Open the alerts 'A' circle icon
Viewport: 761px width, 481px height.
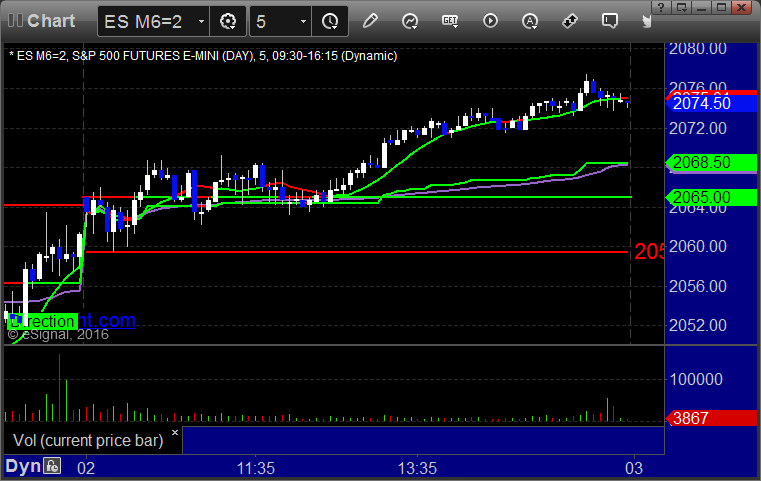[530, 21]
